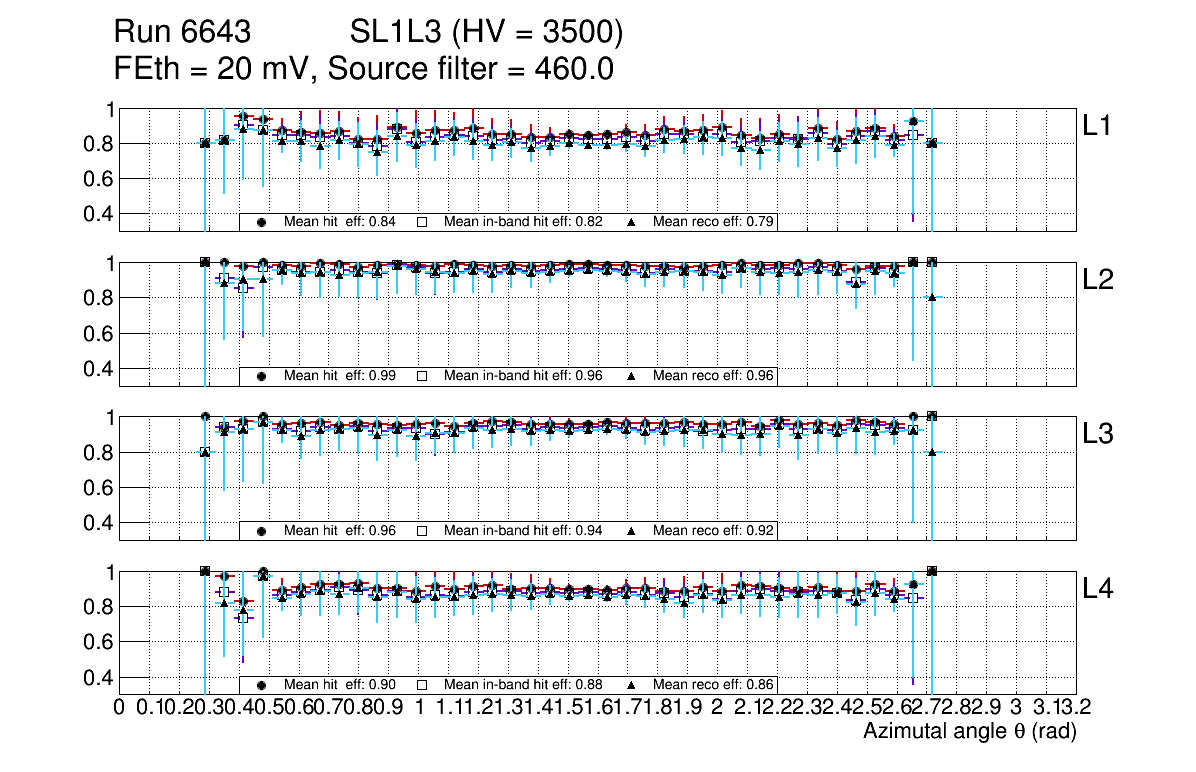
Task: Click the 'Azimutal angle θ (rad)' axis title
Action: [969, 733]
